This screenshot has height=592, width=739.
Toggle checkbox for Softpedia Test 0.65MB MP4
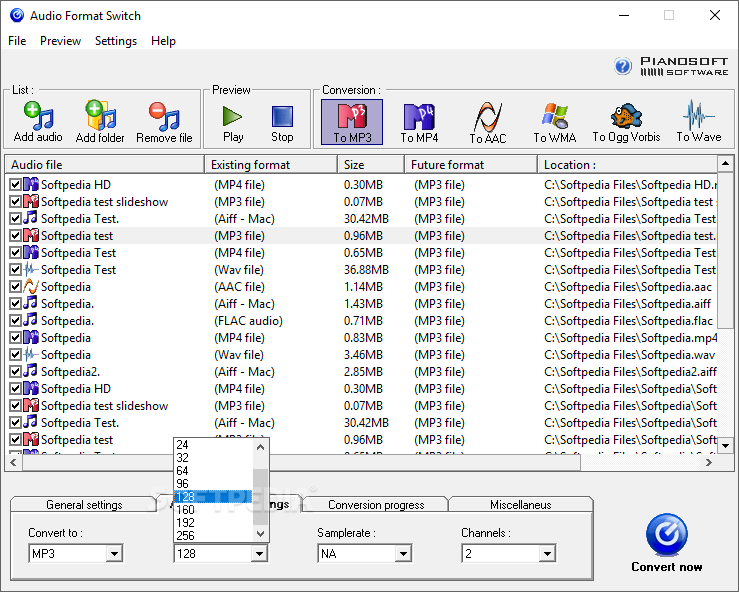[15, 253]
